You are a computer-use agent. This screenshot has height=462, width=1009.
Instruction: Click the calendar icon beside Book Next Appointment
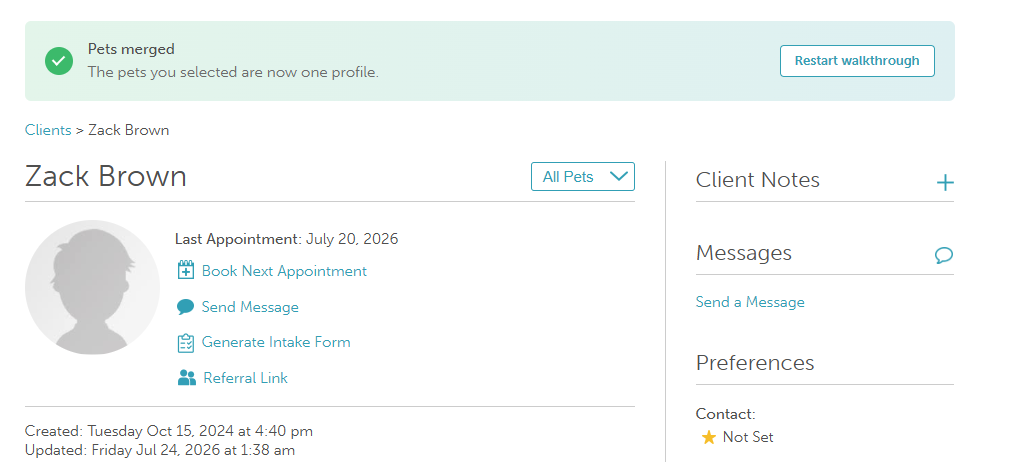pyautogui.click(x=185, y=270)
